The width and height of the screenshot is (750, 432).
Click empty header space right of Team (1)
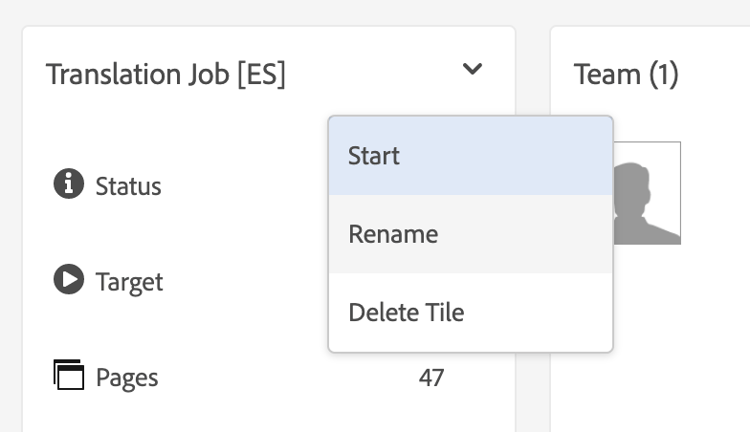[715, 75]
